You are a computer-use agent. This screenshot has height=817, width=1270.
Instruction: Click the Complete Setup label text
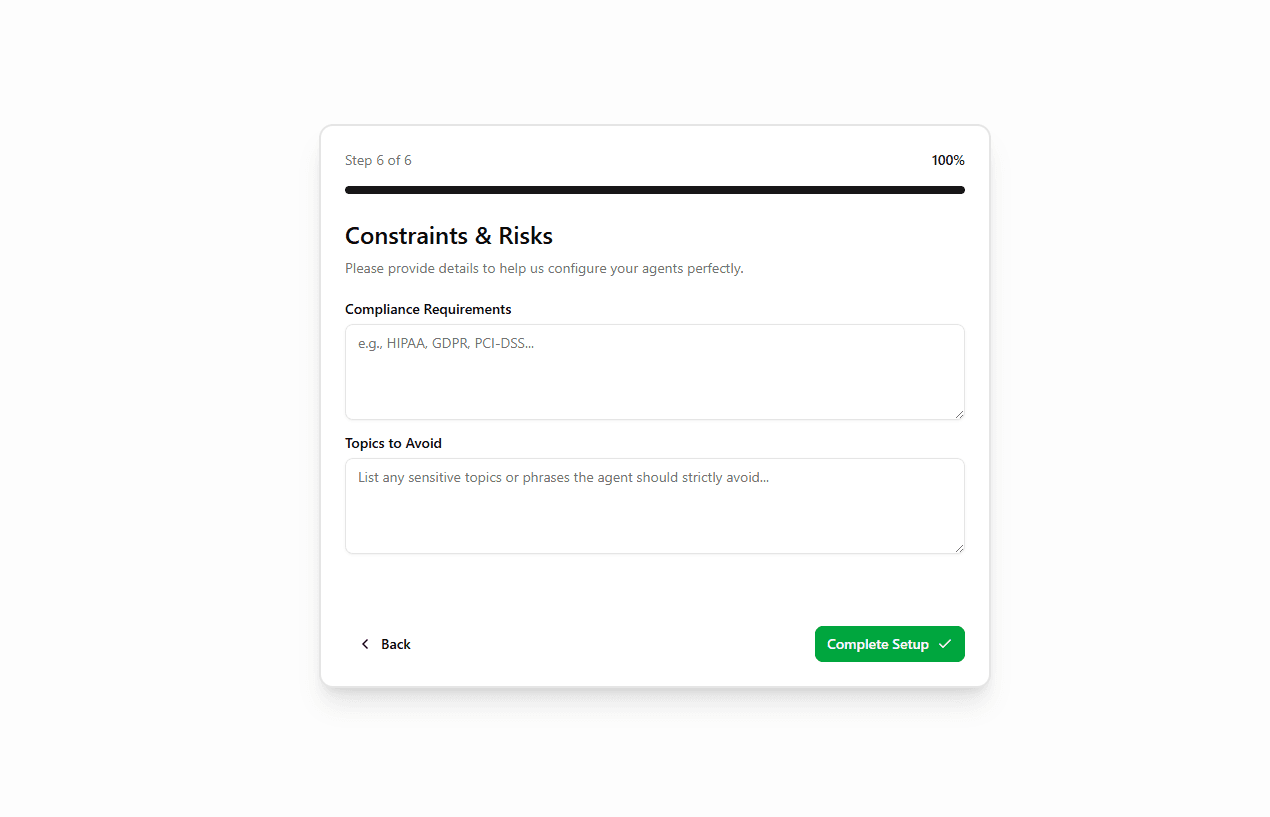tap(878, 644)
